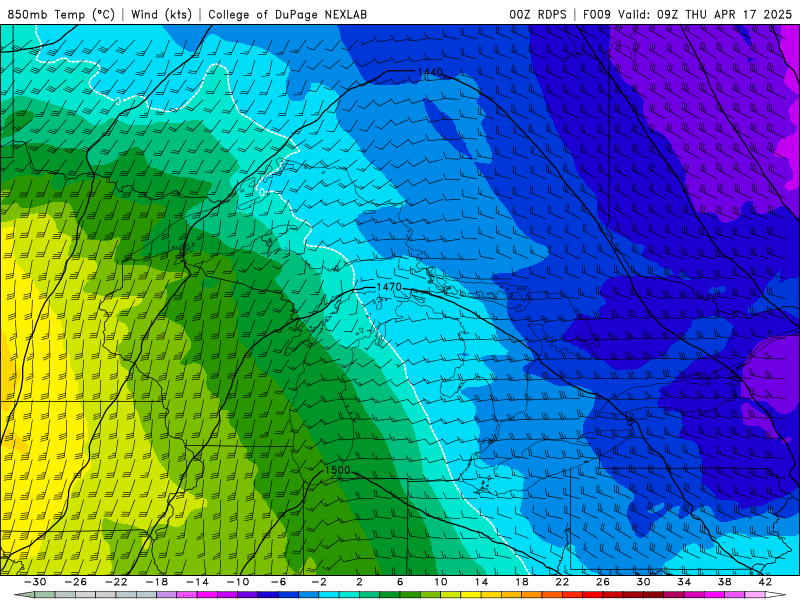Click the -2 value on the temperature scale
800x600 pixels.
[x=319, y=582]
